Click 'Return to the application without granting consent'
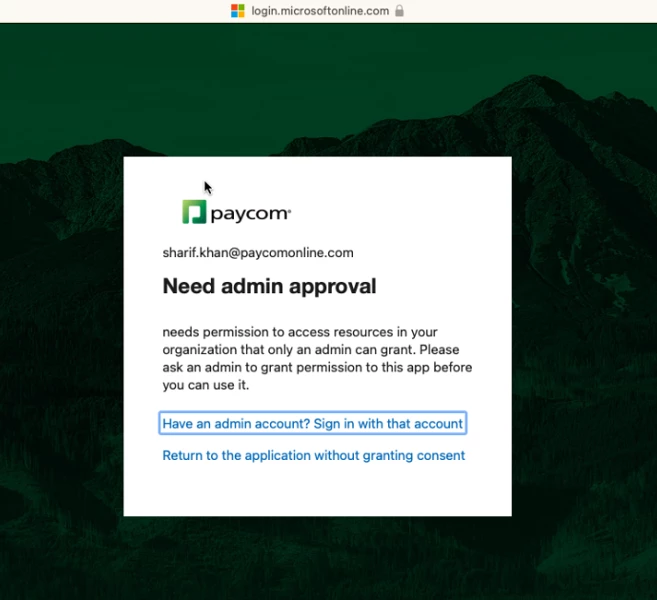Viewport: 657px width, 600px height. 313,455
